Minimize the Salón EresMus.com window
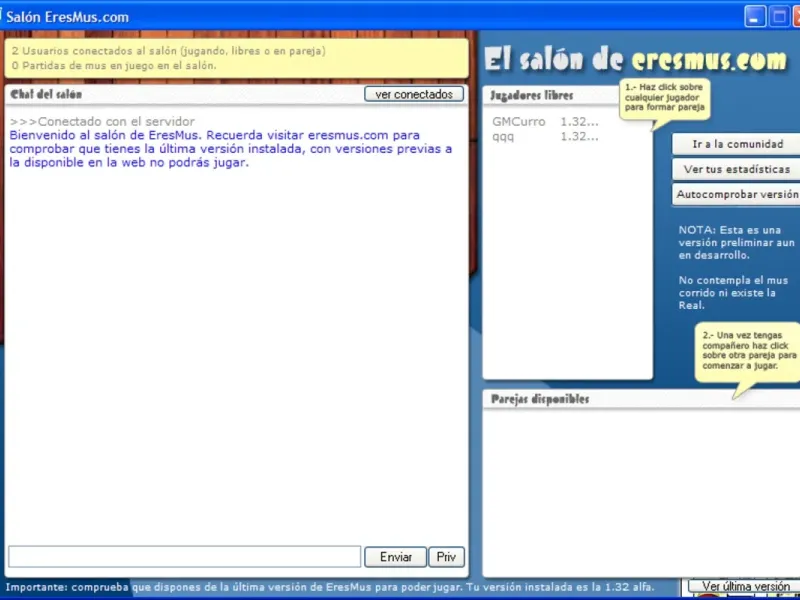 click(755, 17)
